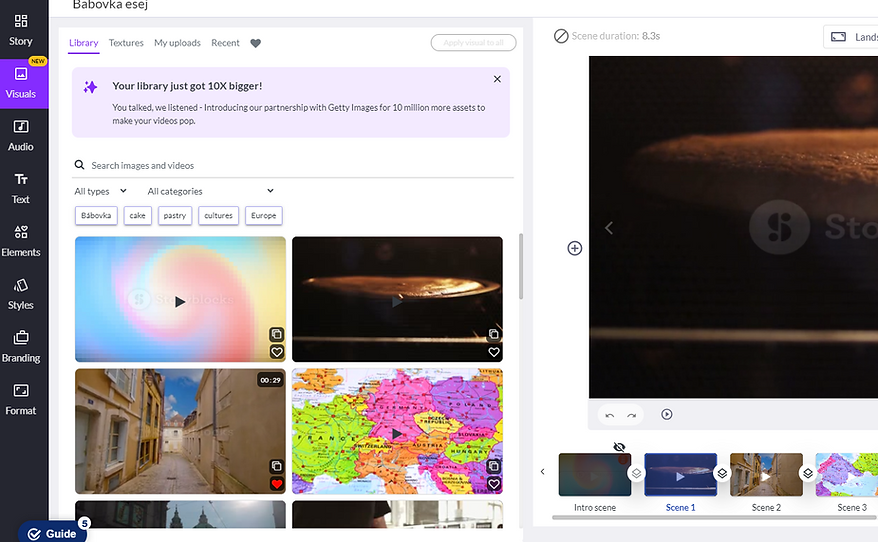Viewport: 878px width, 542px height.
Task: Switch to the Library tab
Action: tap(83, 43)
